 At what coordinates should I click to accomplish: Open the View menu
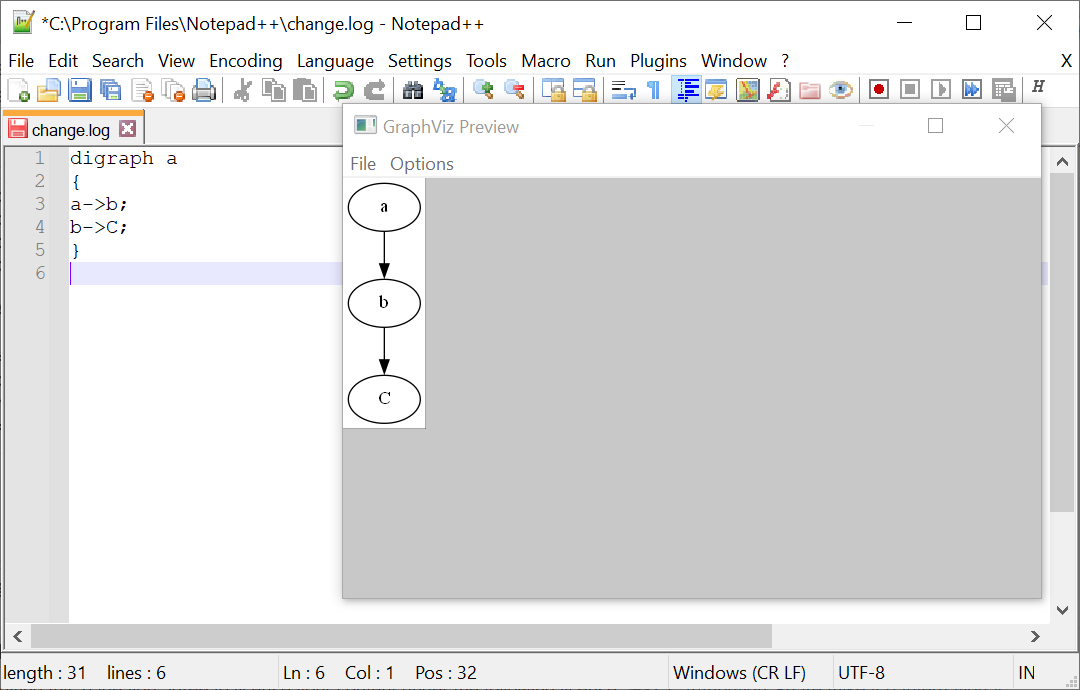point(176,61)
